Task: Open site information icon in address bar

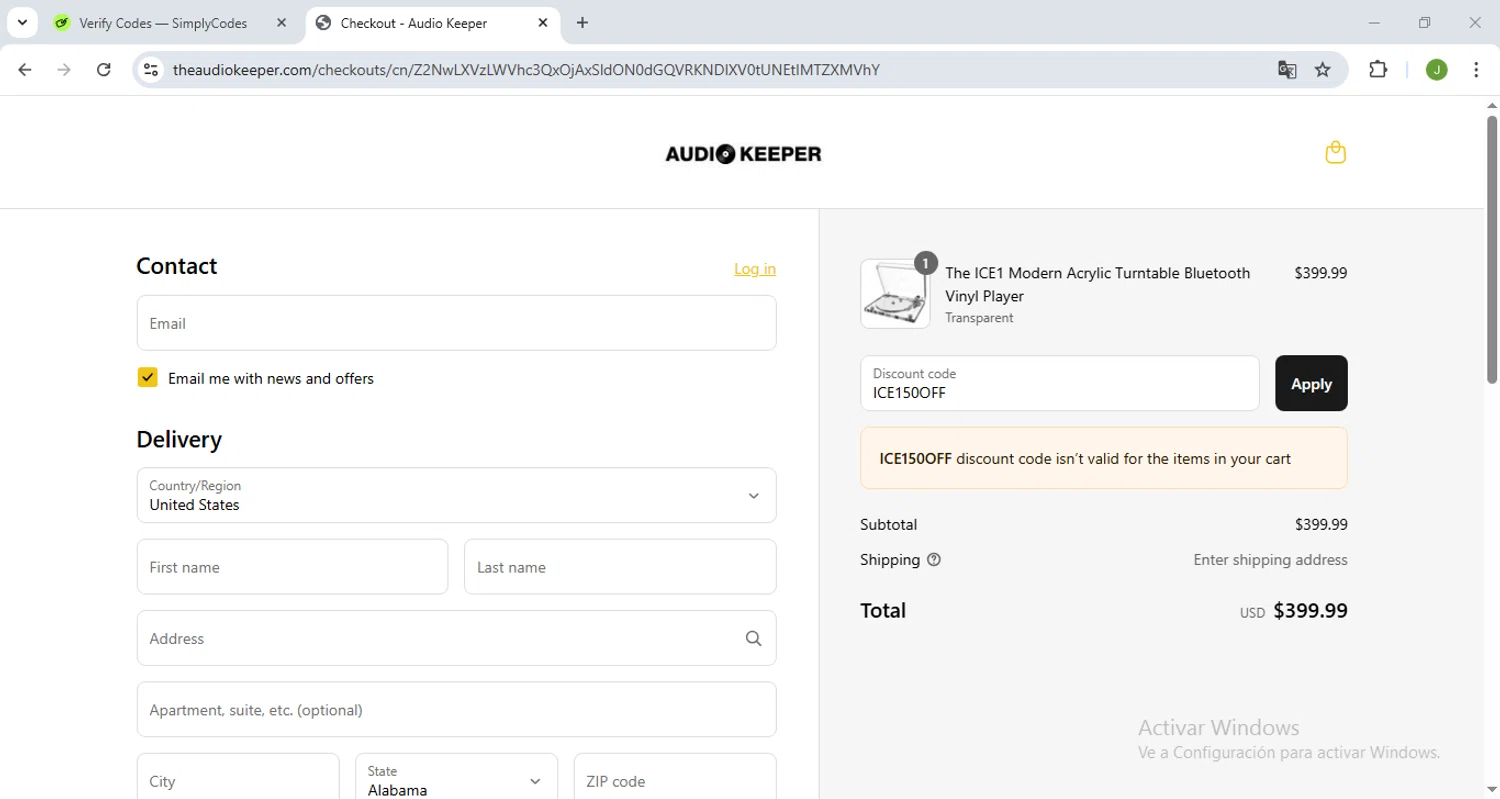Action: [151, 69]
